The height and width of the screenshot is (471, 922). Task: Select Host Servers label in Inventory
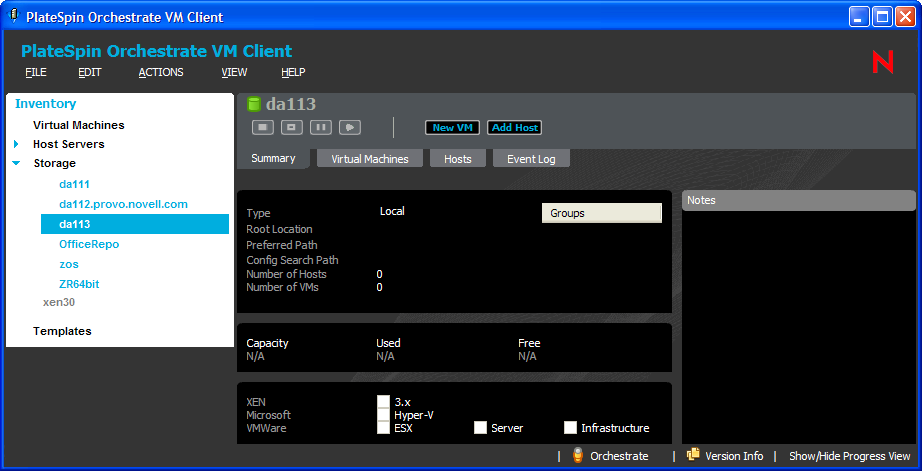(69, 144)
